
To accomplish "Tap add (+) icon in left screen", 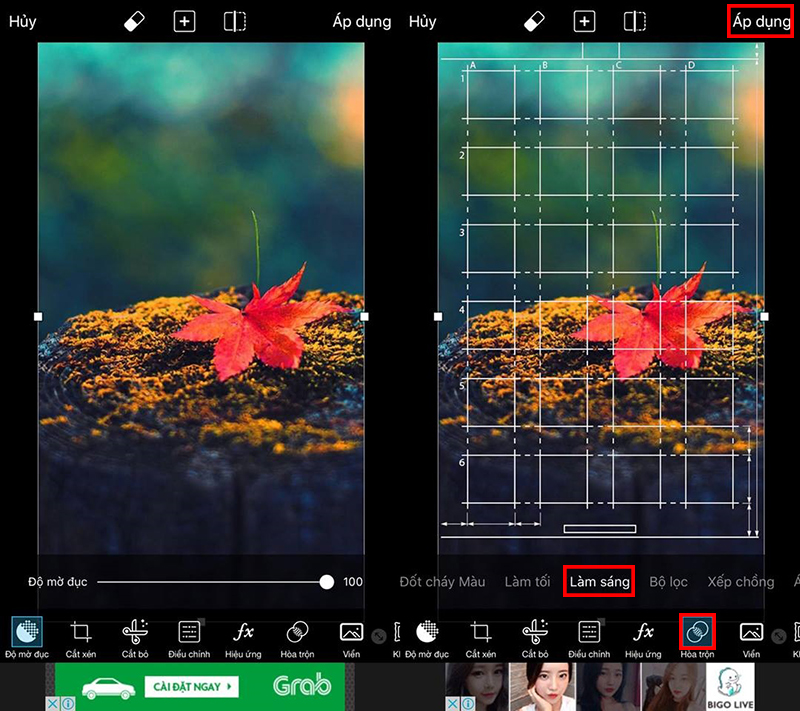I will tap(184, 22).
